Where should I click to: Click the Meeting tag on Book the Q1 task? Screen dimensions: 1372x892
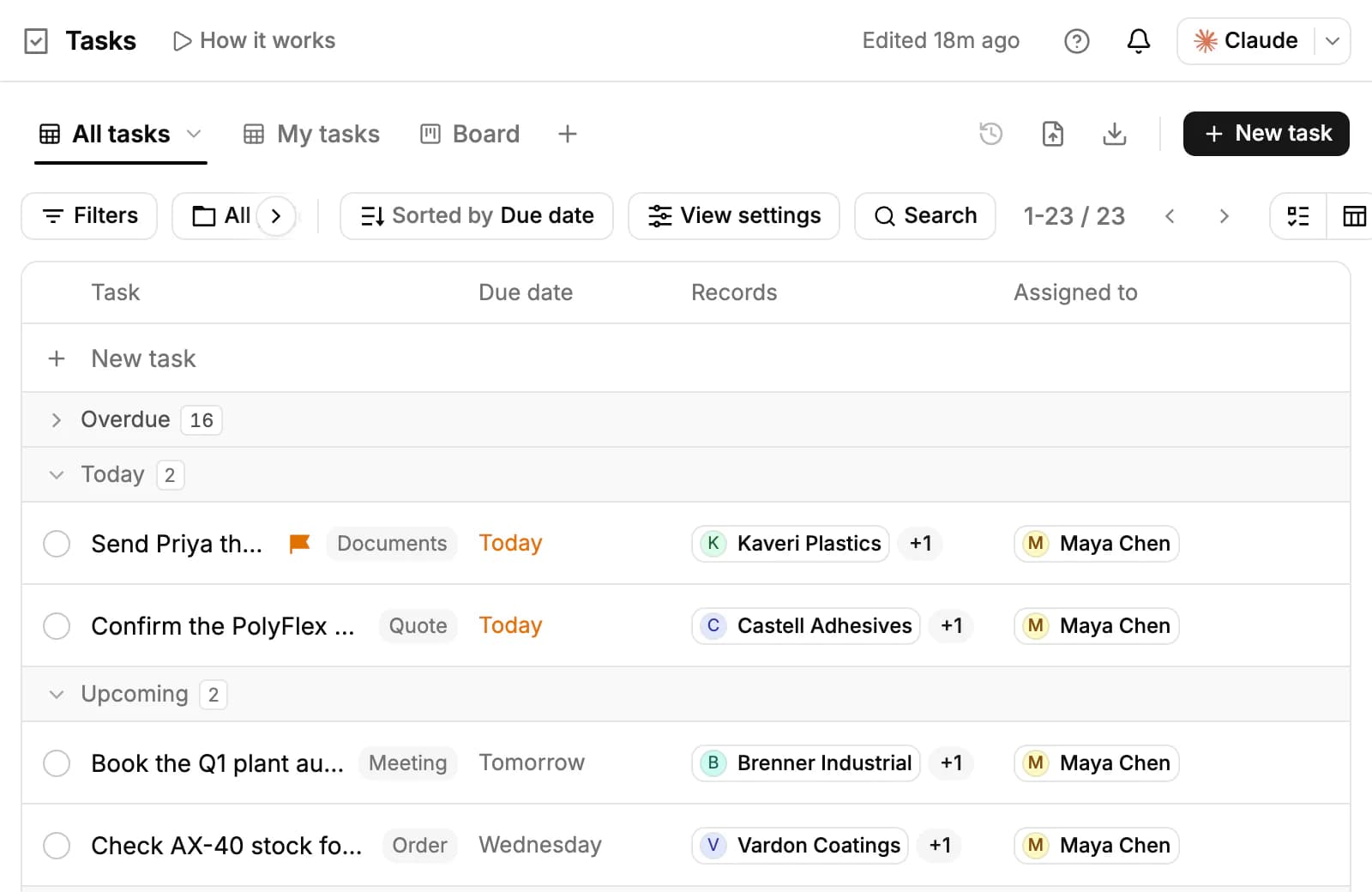(x=407, y=763)
